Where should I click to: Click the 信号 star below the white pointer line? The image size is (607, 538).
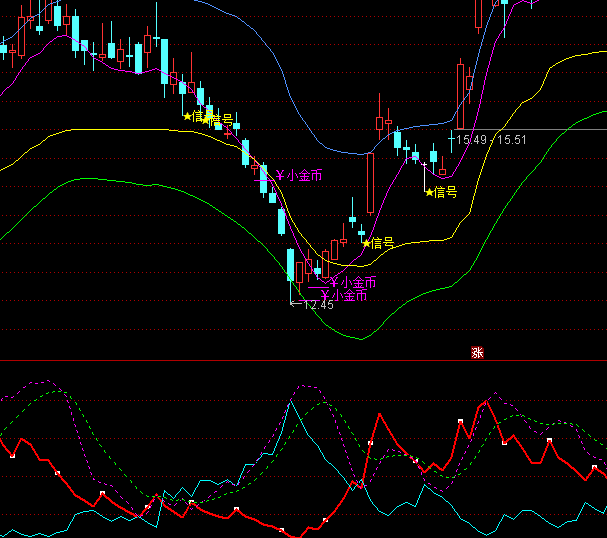click(440, 192)
